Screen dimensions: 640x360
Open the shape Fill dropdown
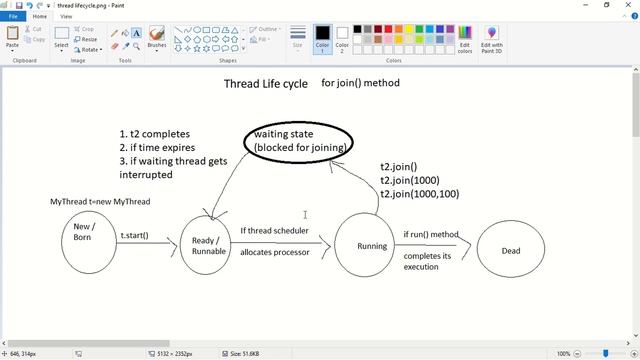[260, 39]
